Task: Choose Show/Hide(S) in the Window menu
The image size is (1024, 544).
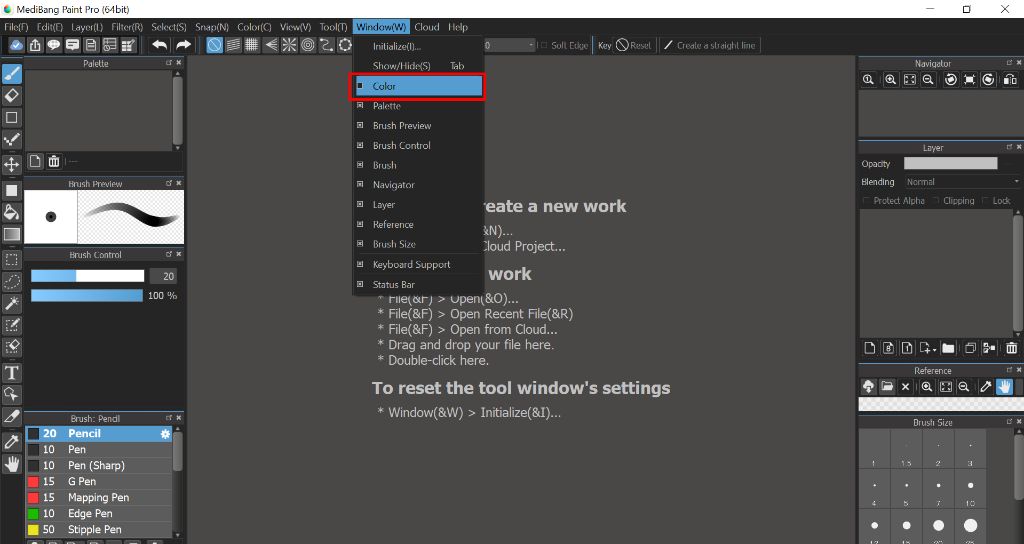Action: 419,66
